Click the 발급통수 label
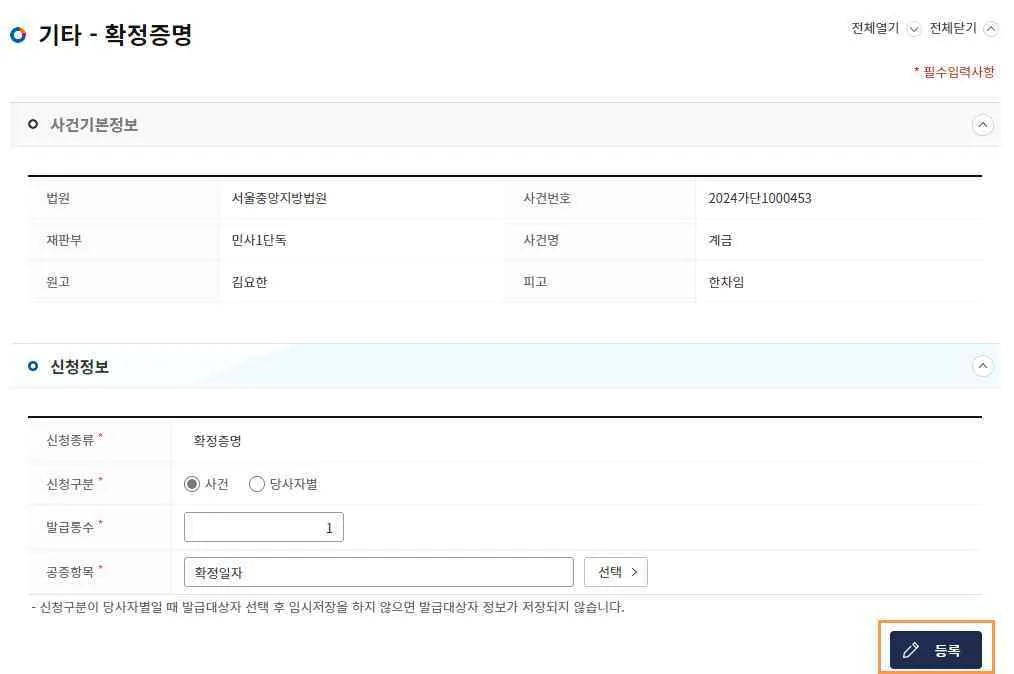The image size is (1014, 674). pyautogui.click(x=70, y=527)
